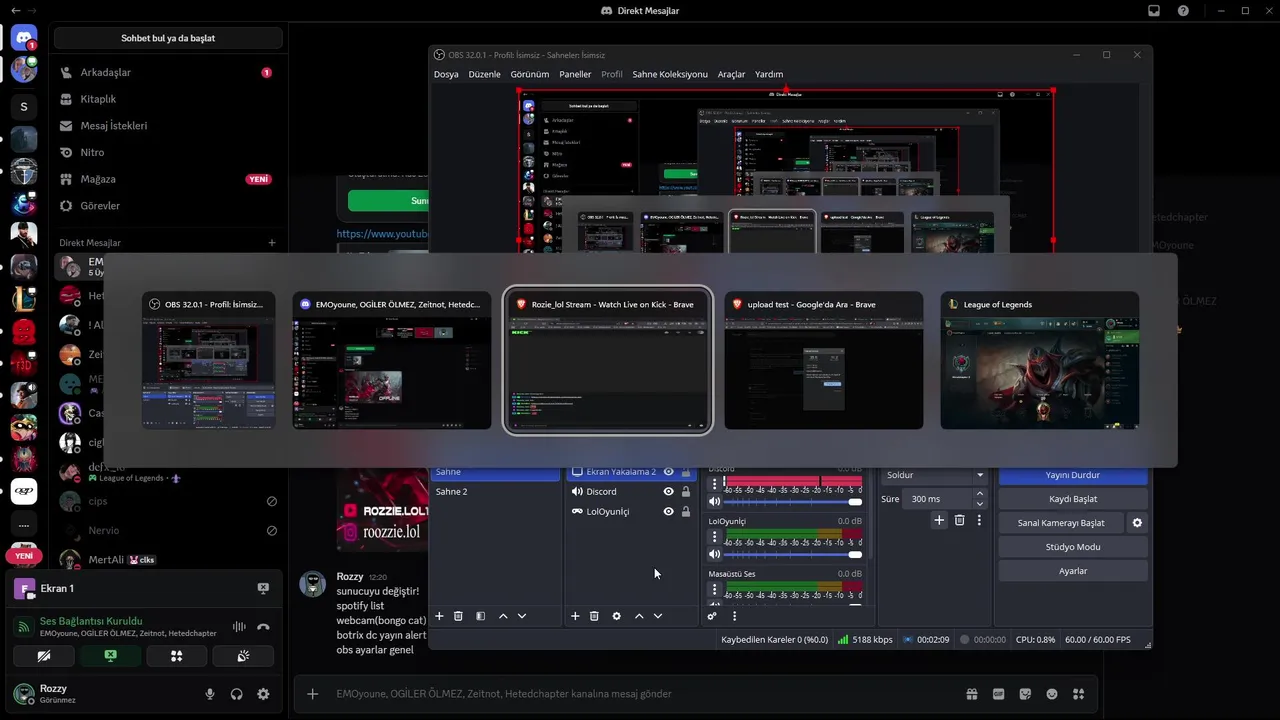
Task: Open Masaüstü Ses mixer channel options dots
Action: 714,589
